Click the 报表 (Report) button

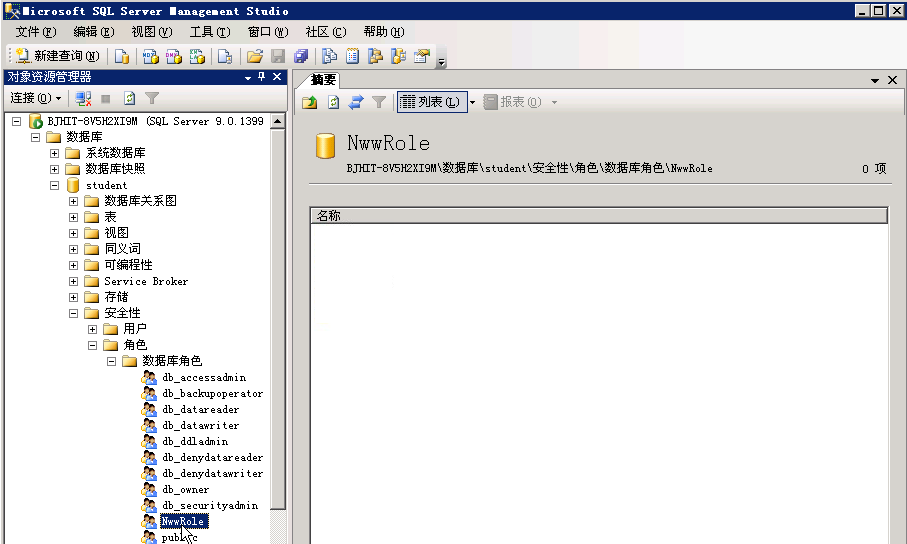[x=513, y=102]
